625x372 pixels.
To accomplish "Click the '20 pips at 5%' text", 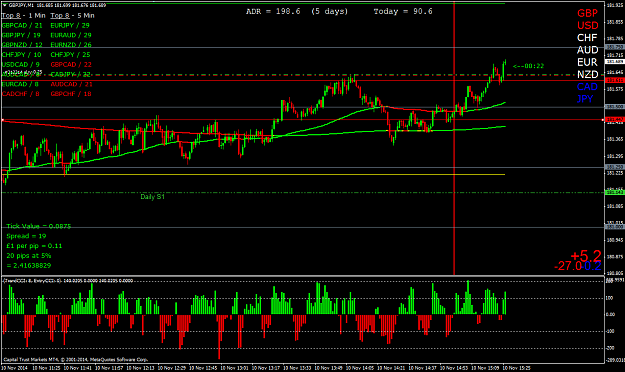I will pos(29,256).
